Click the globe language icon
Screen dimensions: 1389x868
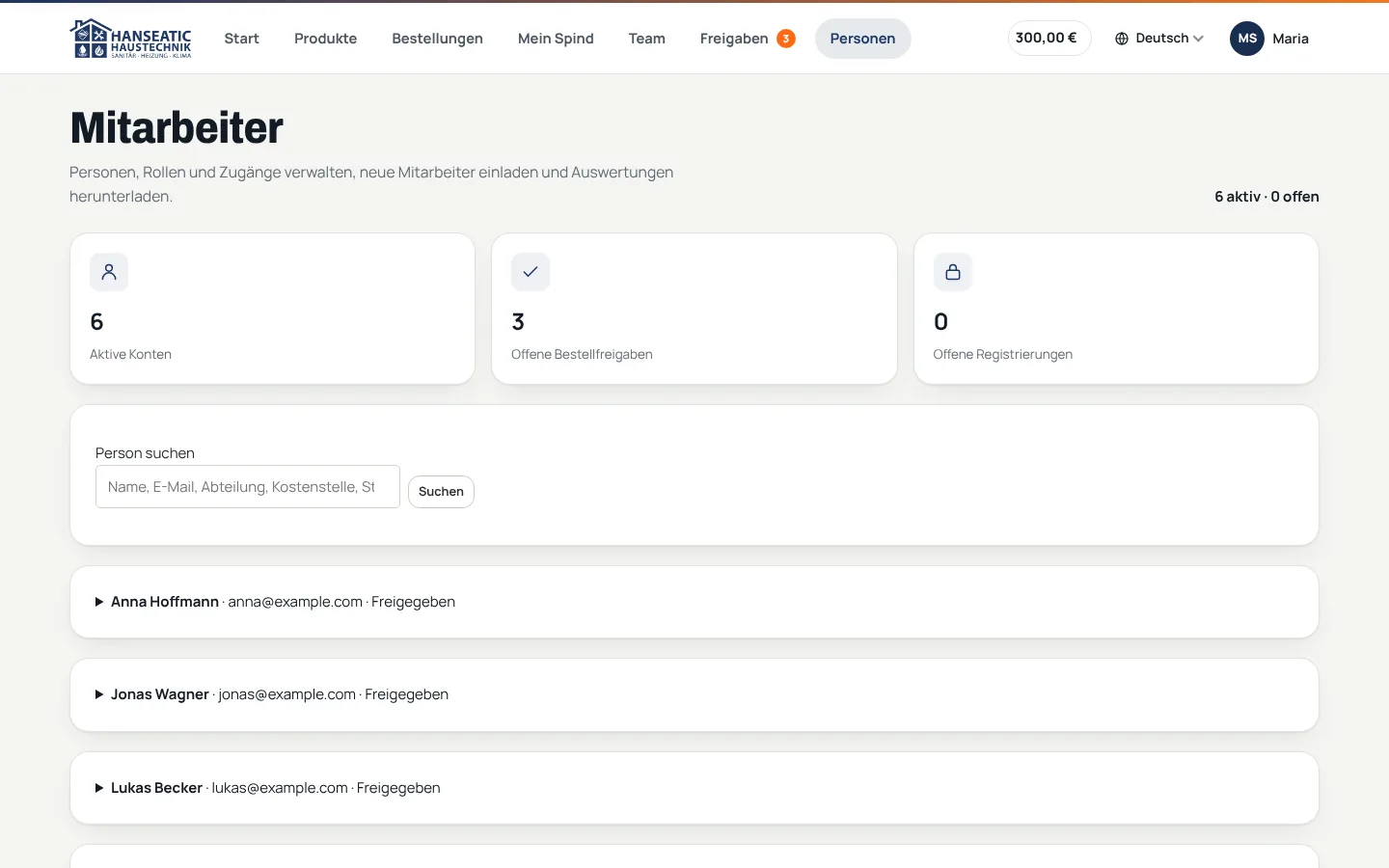click(1122, 39)
